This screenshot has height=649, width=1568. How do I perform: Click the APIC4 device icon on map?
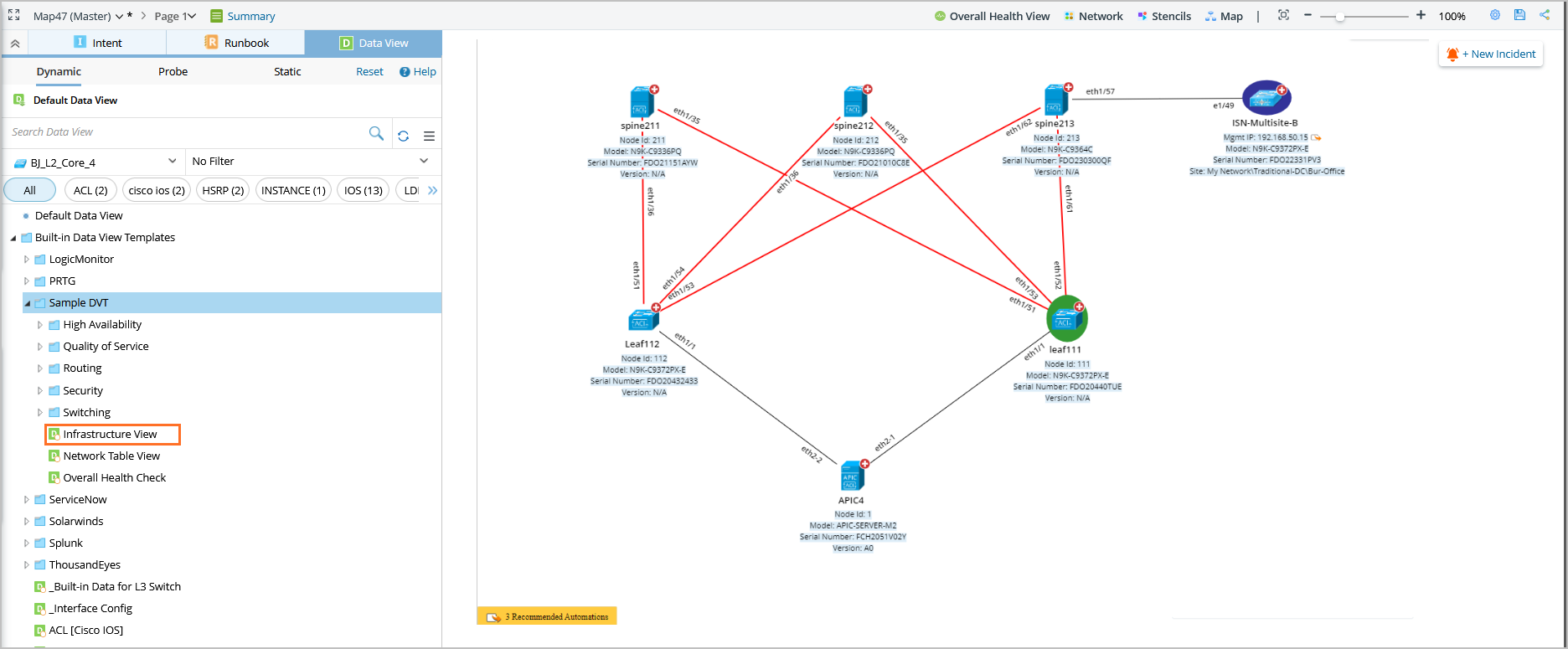[852, 476]
